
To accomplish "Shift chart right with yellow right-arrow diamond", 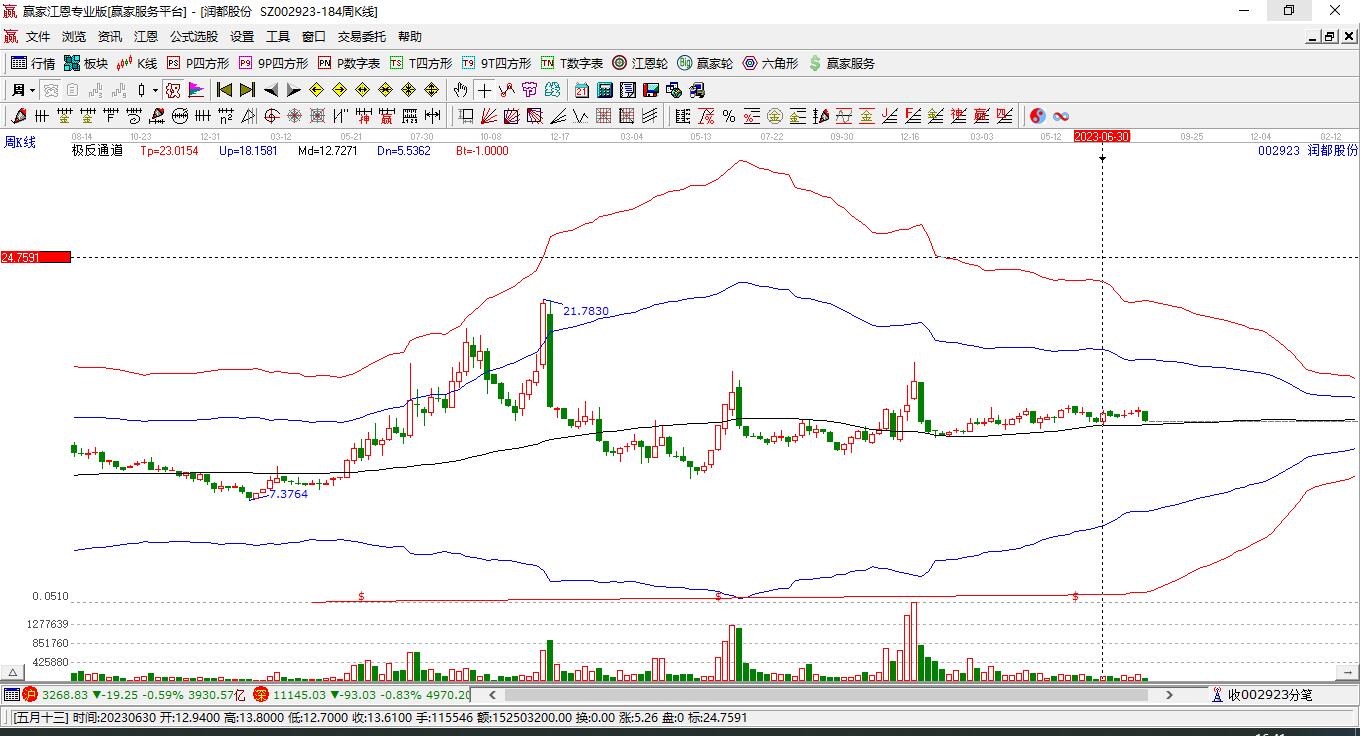I will 339,90.
